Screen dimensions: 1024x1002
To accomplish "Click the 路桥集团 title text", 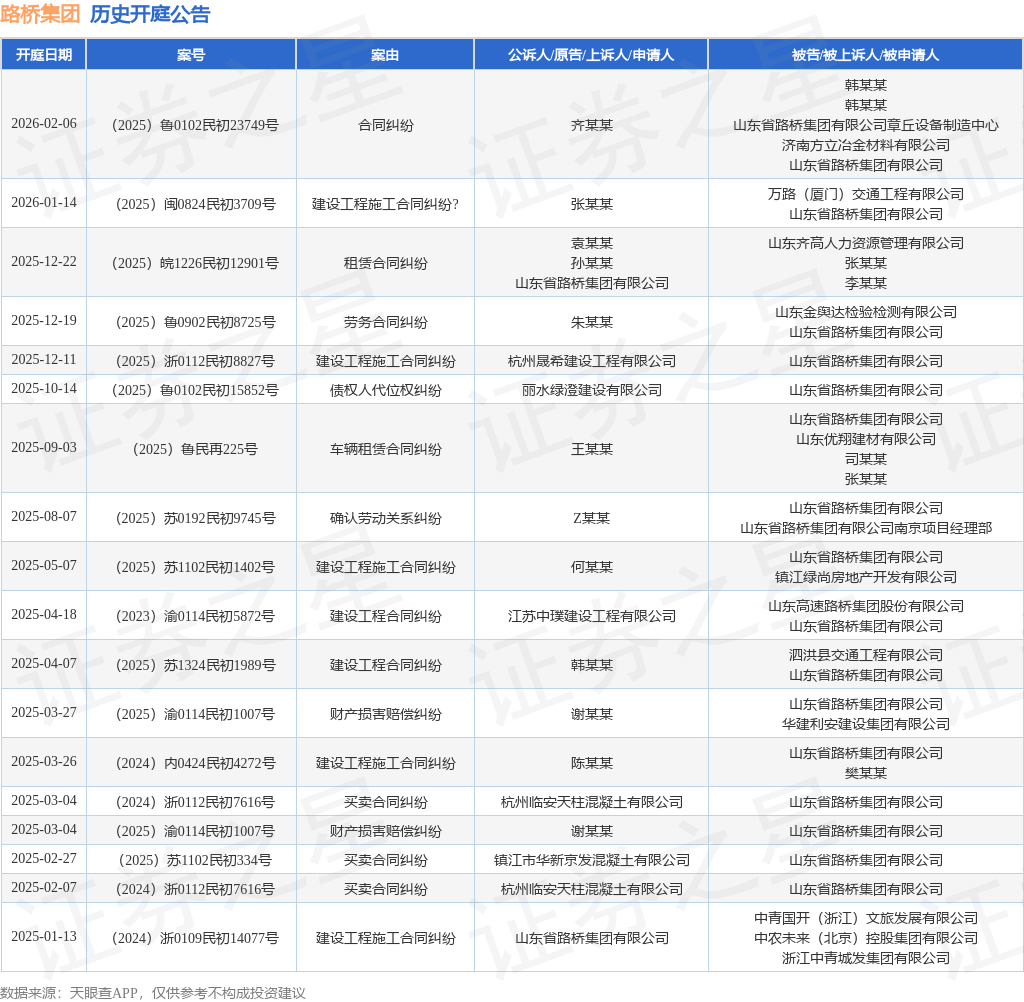I will (40, 14).
